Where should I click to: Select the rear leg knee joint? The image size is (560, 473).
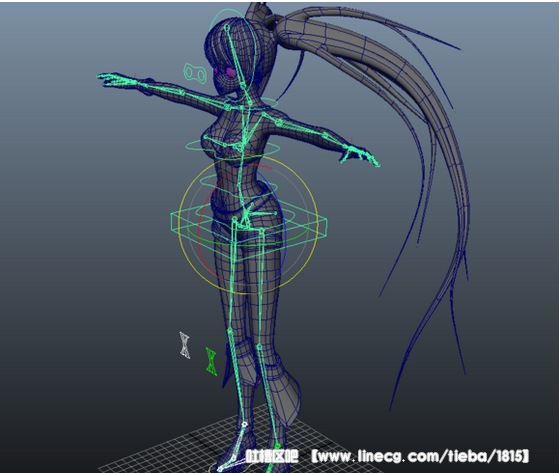[x=260, y=347]
